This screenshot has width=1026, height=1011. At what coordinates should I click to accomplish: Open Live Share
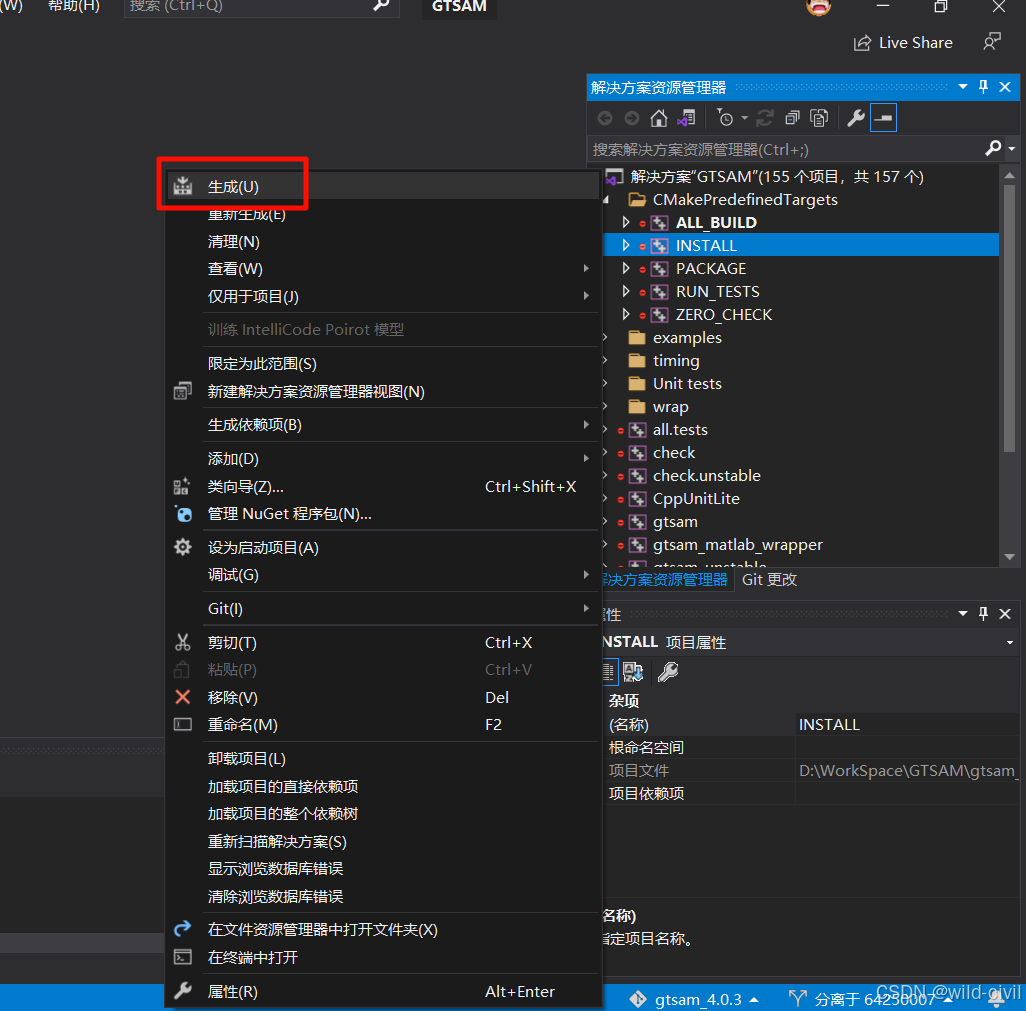pyautogui.click(x=903, y=43)
